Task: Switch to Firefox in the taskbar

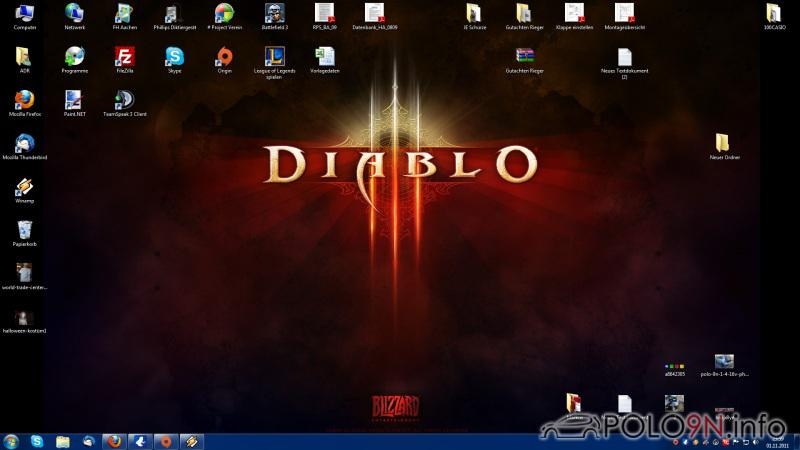Action: click(114, 441)
